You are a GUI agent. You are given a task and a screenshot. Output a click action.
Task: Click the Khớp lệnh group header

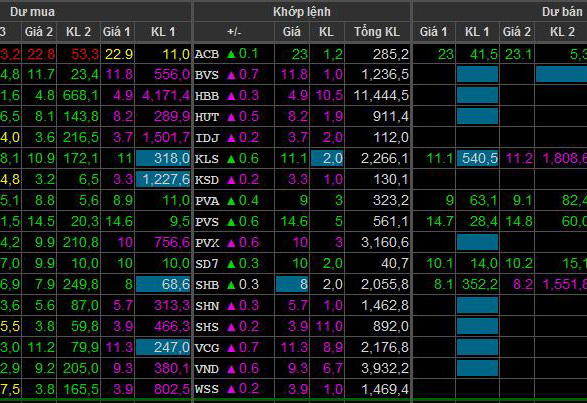302,12
